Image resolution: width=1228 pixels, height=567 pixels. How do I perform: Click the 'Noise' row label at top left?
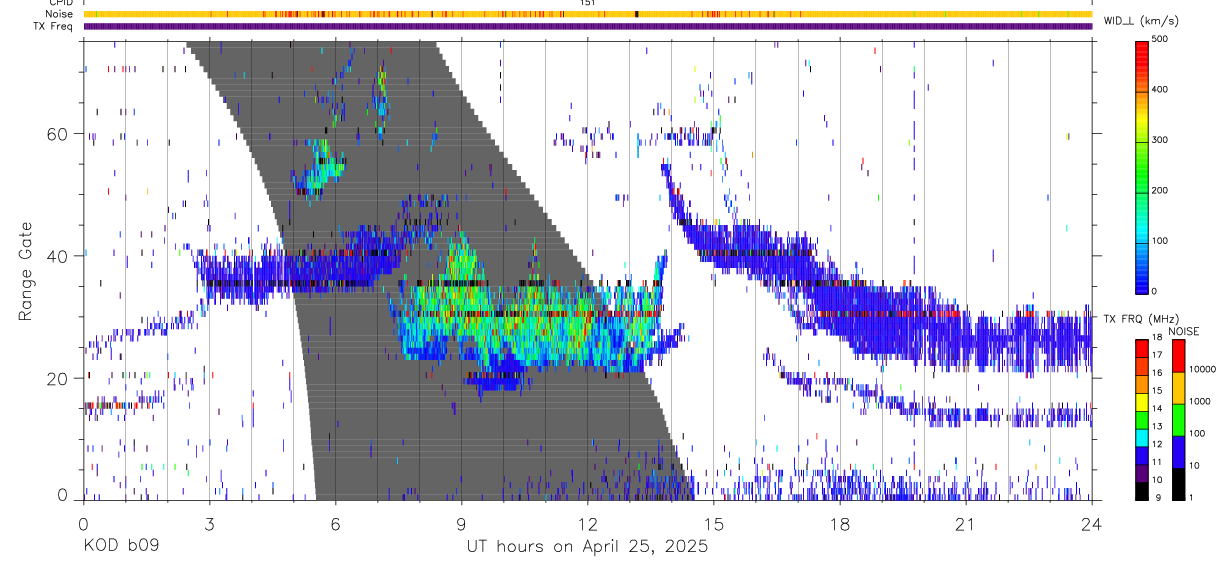tap(60, 14)
